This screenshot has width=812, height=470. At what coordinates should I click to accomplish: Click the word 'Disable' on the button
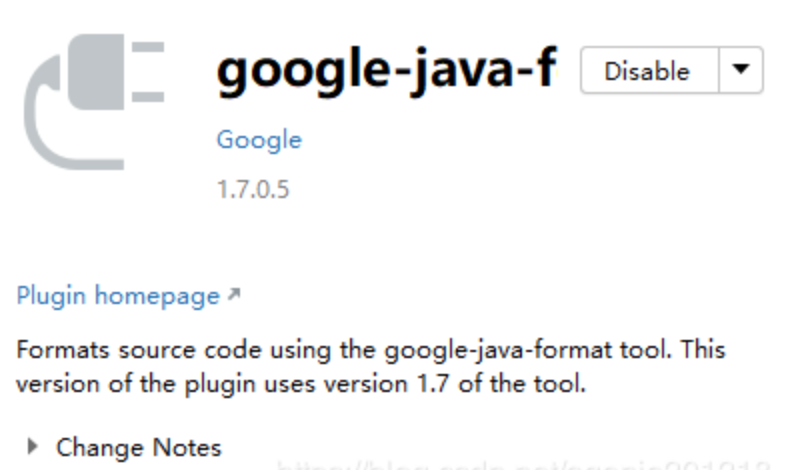pos(647,71)
